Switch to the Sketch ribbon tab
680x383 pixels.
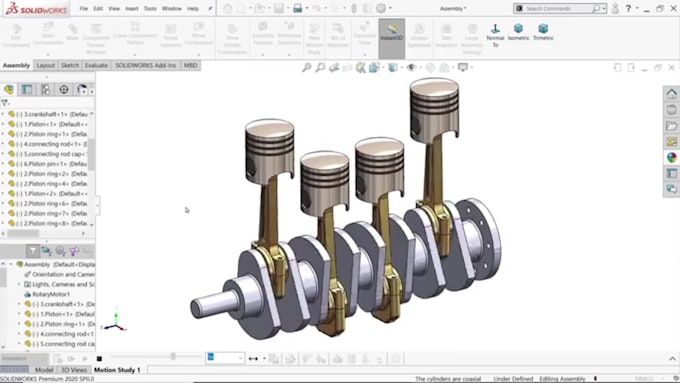coord(70,65)
